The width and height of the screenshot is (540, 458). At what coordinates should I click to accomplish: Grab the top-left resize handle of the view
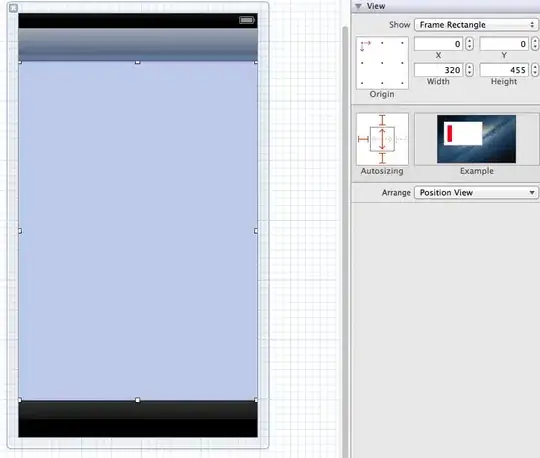(20, 62)
